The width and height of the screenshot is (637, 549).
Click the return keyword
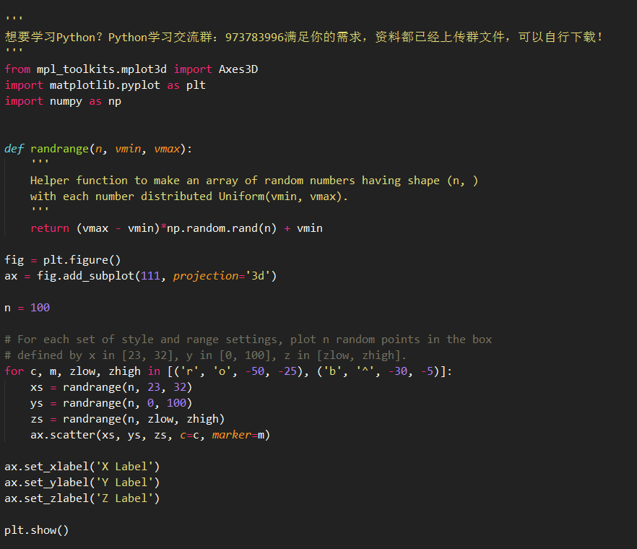(x=49, y=228)
